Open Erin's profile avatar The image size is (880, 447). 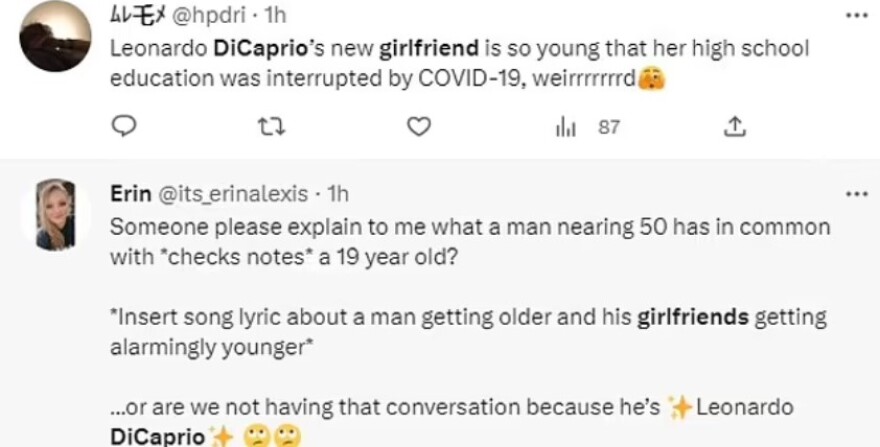[x=55, y=214]
